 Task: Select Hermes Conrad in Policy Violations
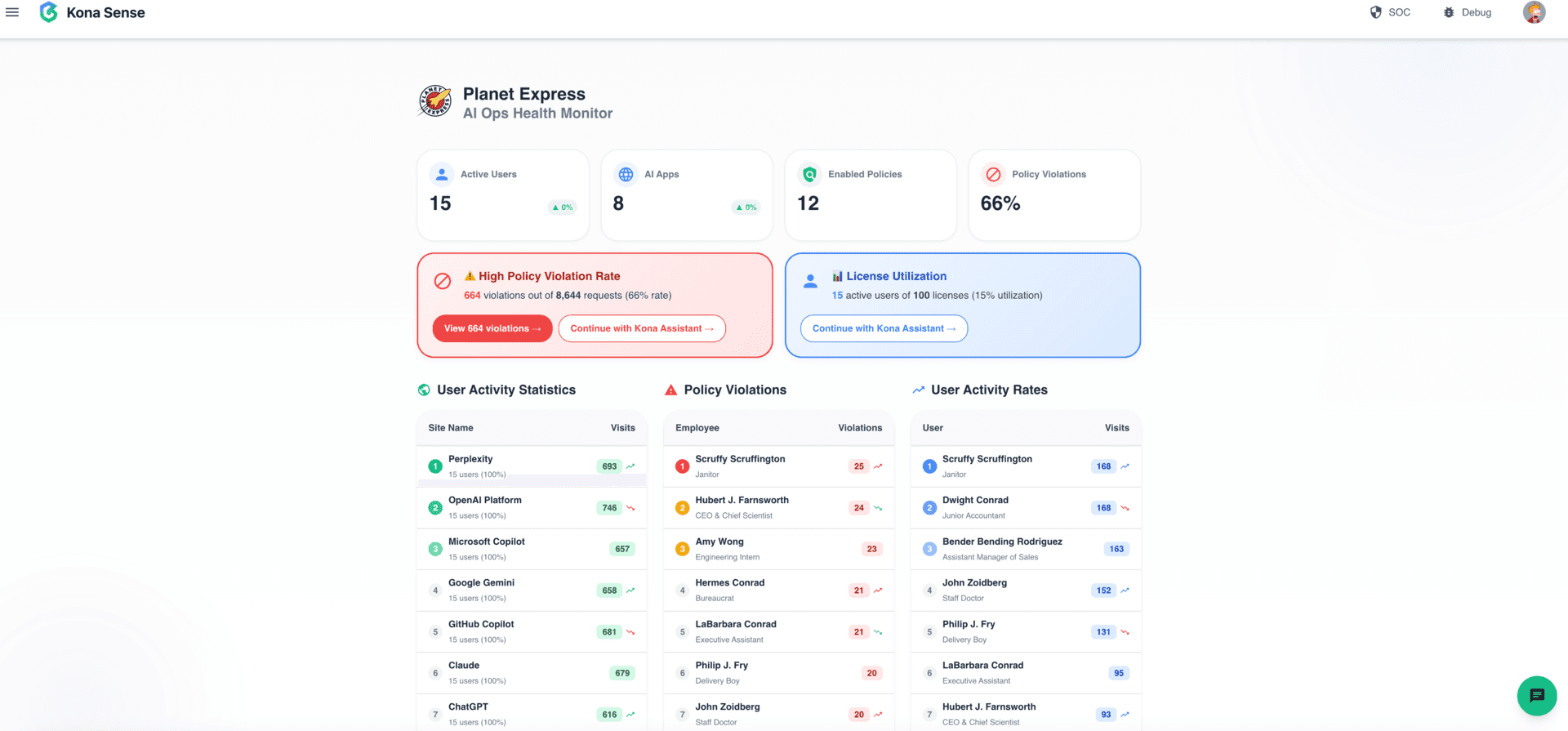click(x=779, y=591)
